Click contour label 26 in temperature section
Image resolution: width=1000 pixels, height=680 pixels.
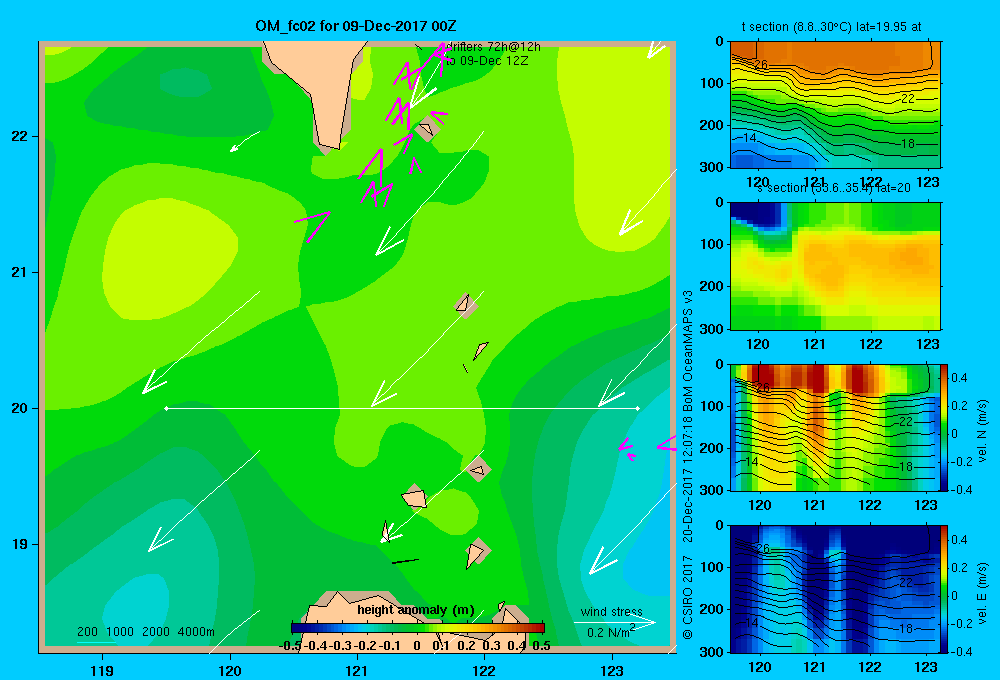(760, 64)
